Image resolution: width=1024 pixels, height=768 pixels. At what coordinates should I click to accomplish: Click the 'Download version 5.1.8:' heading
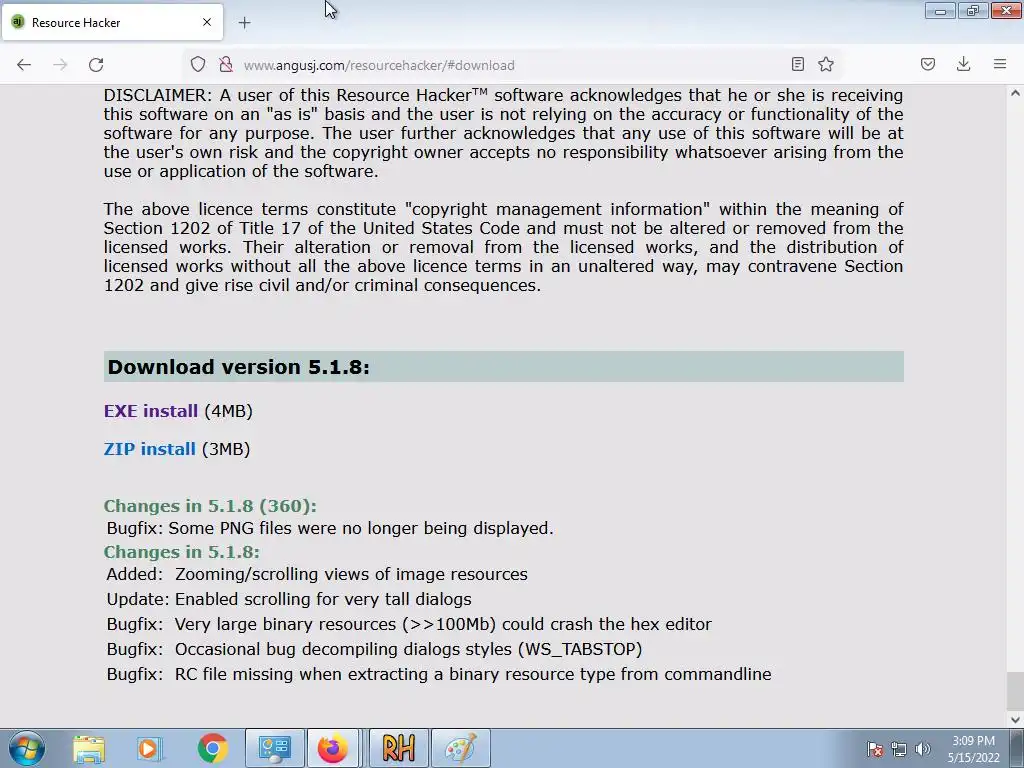coord(238,367)
